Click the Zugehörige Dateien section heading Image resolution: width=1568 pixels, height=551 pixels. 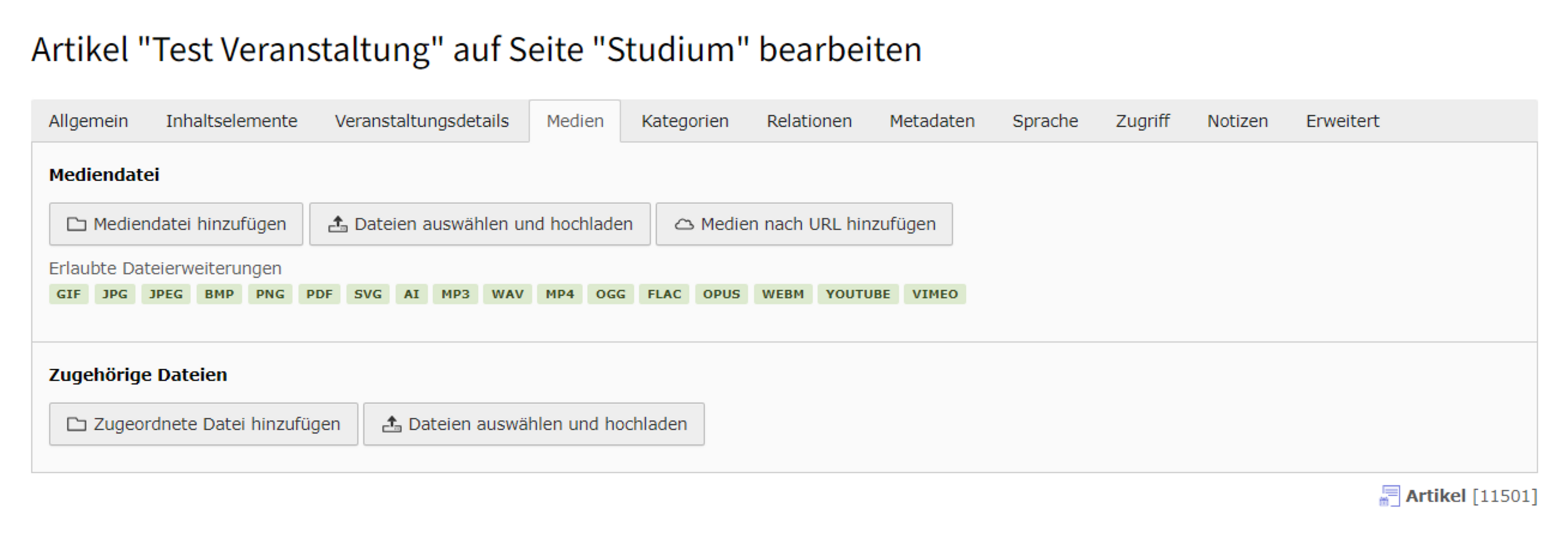click(x=138, y=375)
